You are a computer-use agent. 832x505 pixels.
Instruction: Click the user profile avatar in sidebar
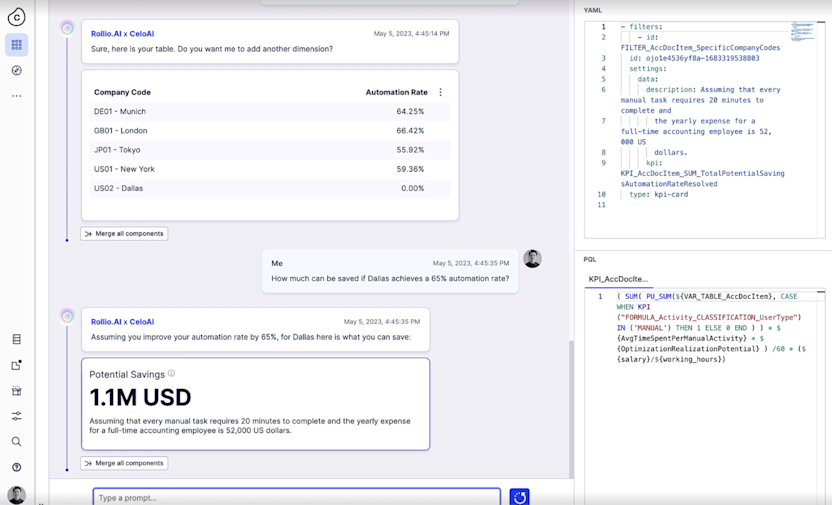(16, 495)
